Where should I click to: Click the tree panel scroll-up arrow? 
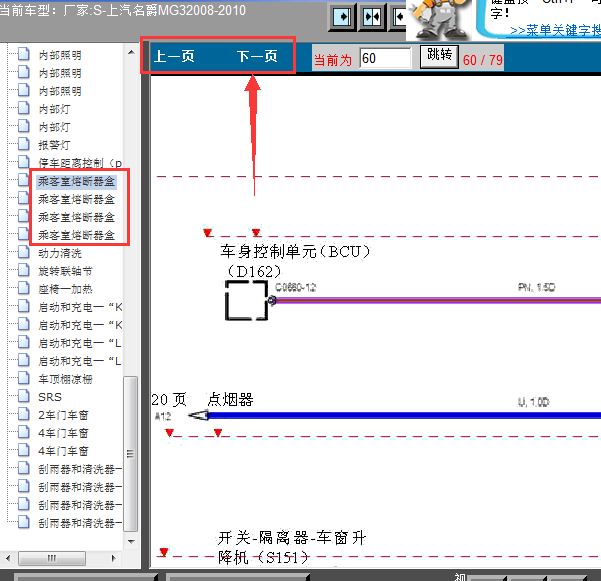point(131,52)
